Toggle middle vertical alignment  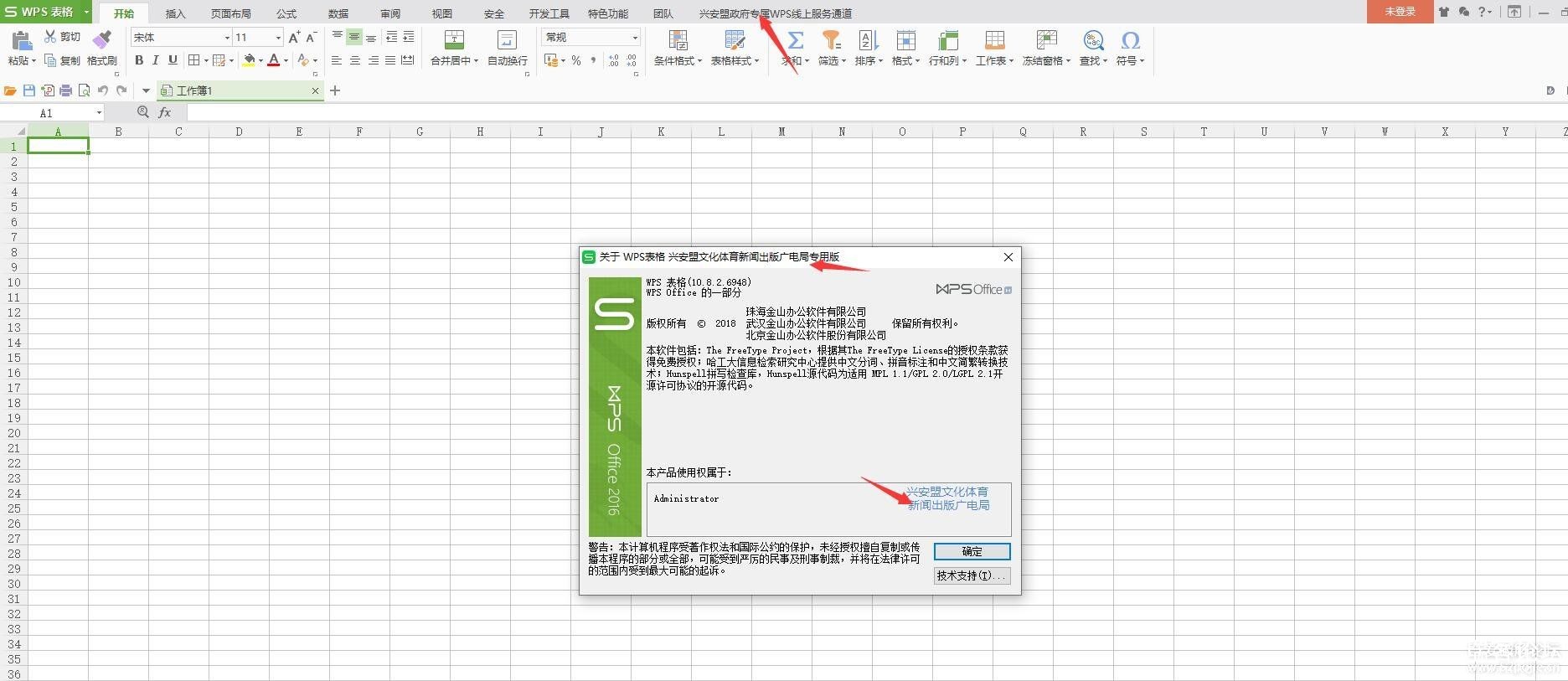[x=354, y=37]
